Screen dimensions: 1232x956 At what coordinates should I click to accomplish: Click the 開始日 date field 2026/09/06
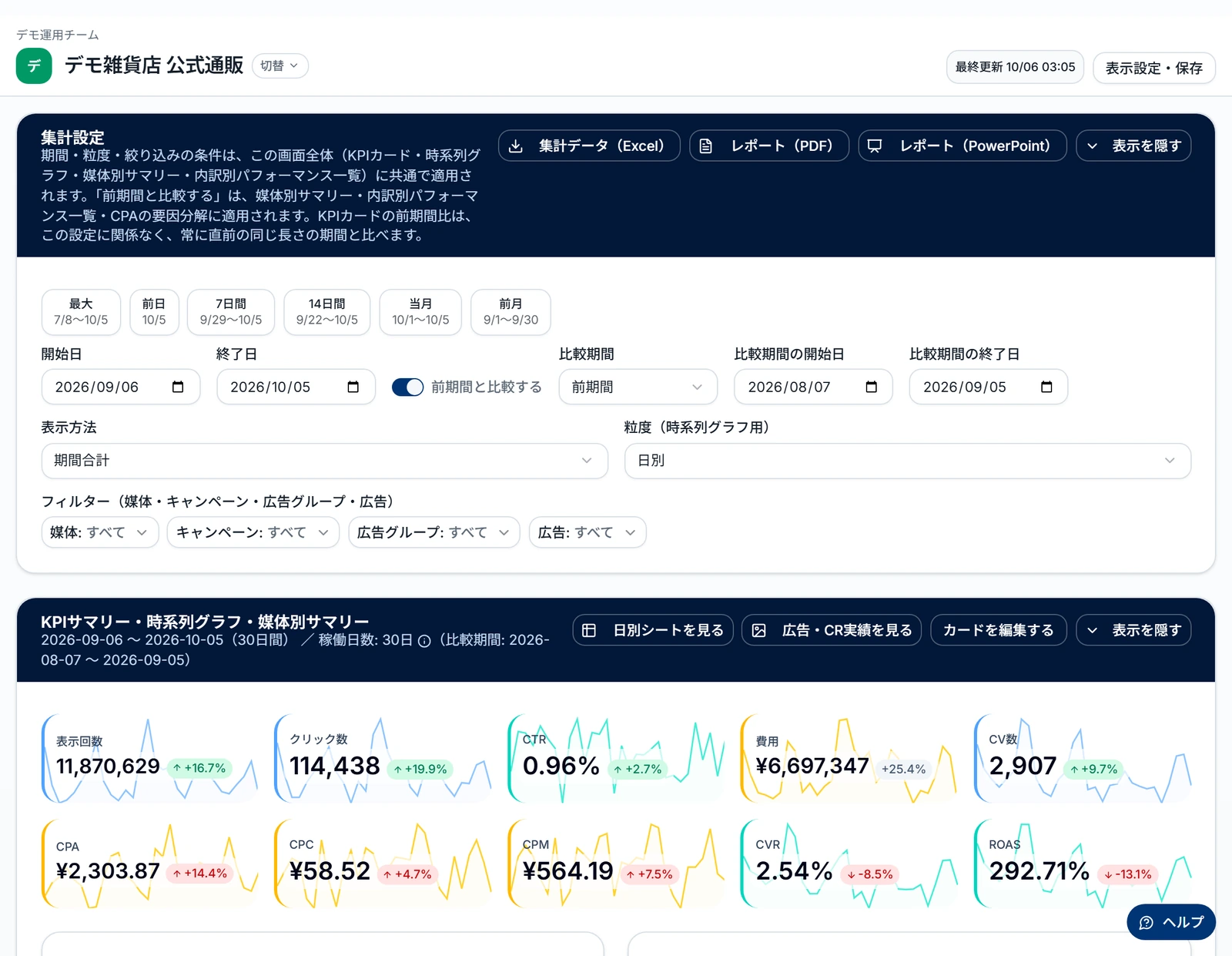coord(121,387)
